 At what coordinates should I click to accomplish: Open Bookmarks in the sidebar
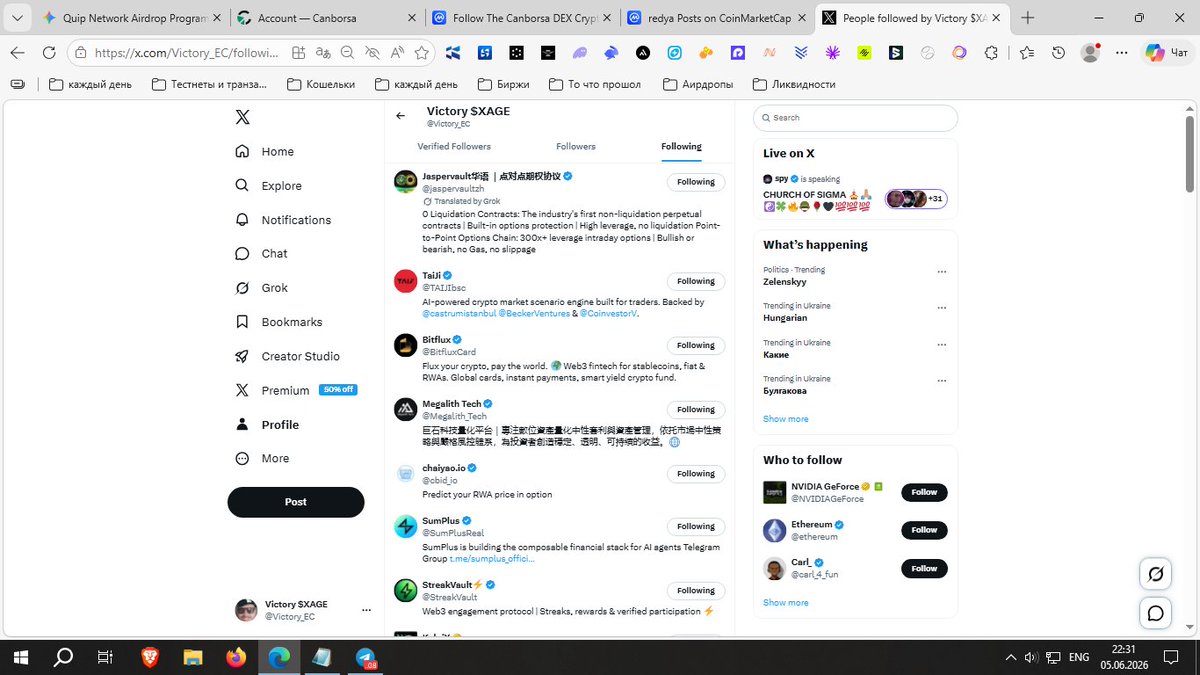(x=278, y=322)
